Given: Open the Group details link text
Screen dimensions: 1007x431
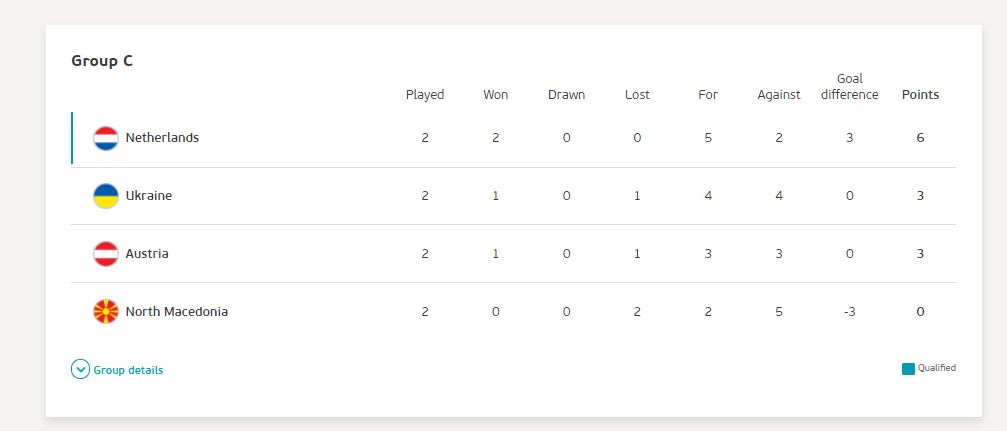Looking at the screenshot, I should coord(128,370).
